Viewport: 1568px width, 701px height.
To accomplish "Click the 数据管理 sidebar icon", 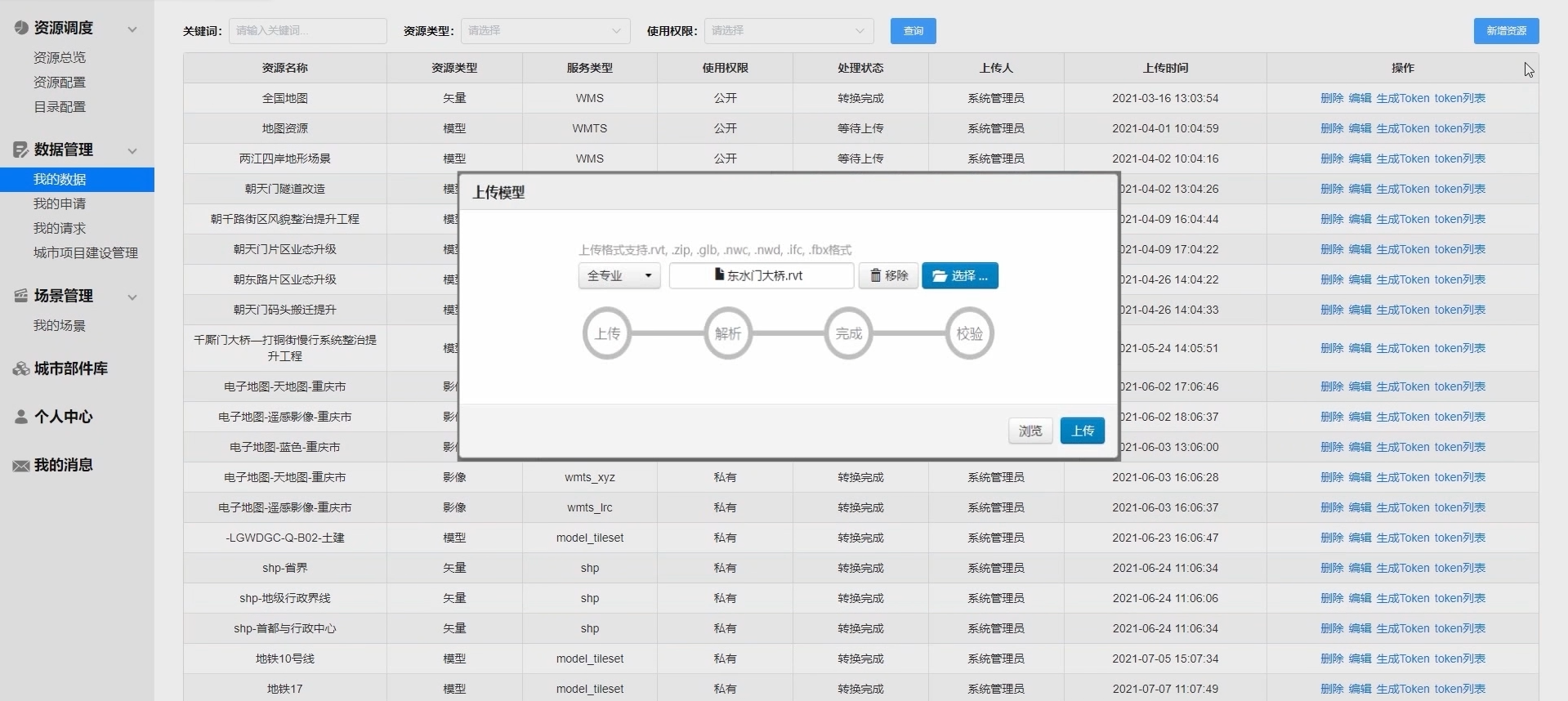I will pos(21,150).
